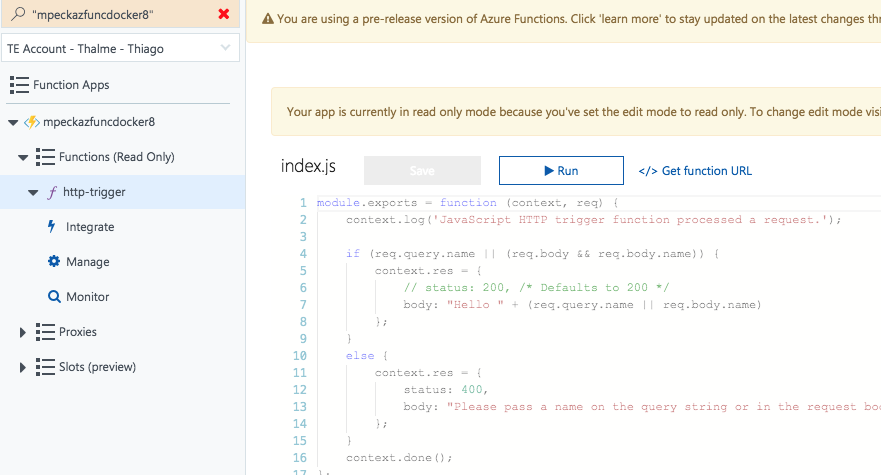Open Functions (Read Only) list

(116, 157)
